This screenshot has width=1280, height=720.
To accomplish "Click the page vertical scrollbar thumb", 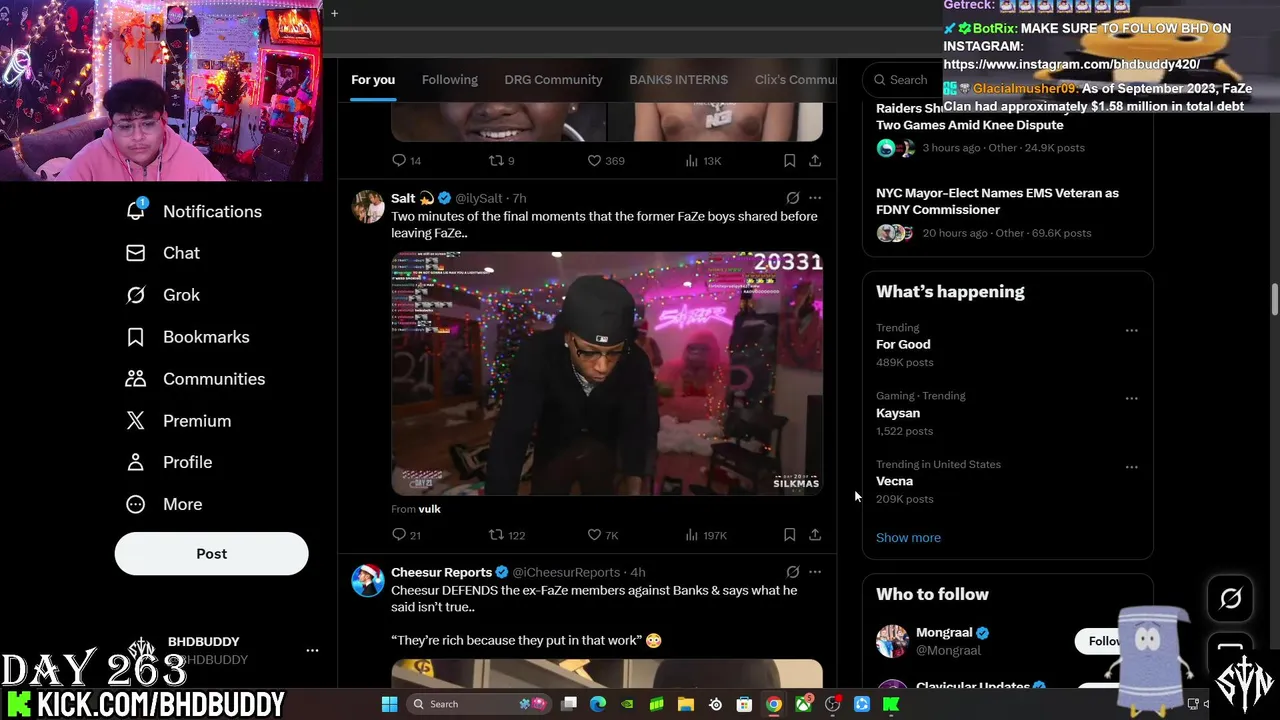I will (x=1275, y=300).
